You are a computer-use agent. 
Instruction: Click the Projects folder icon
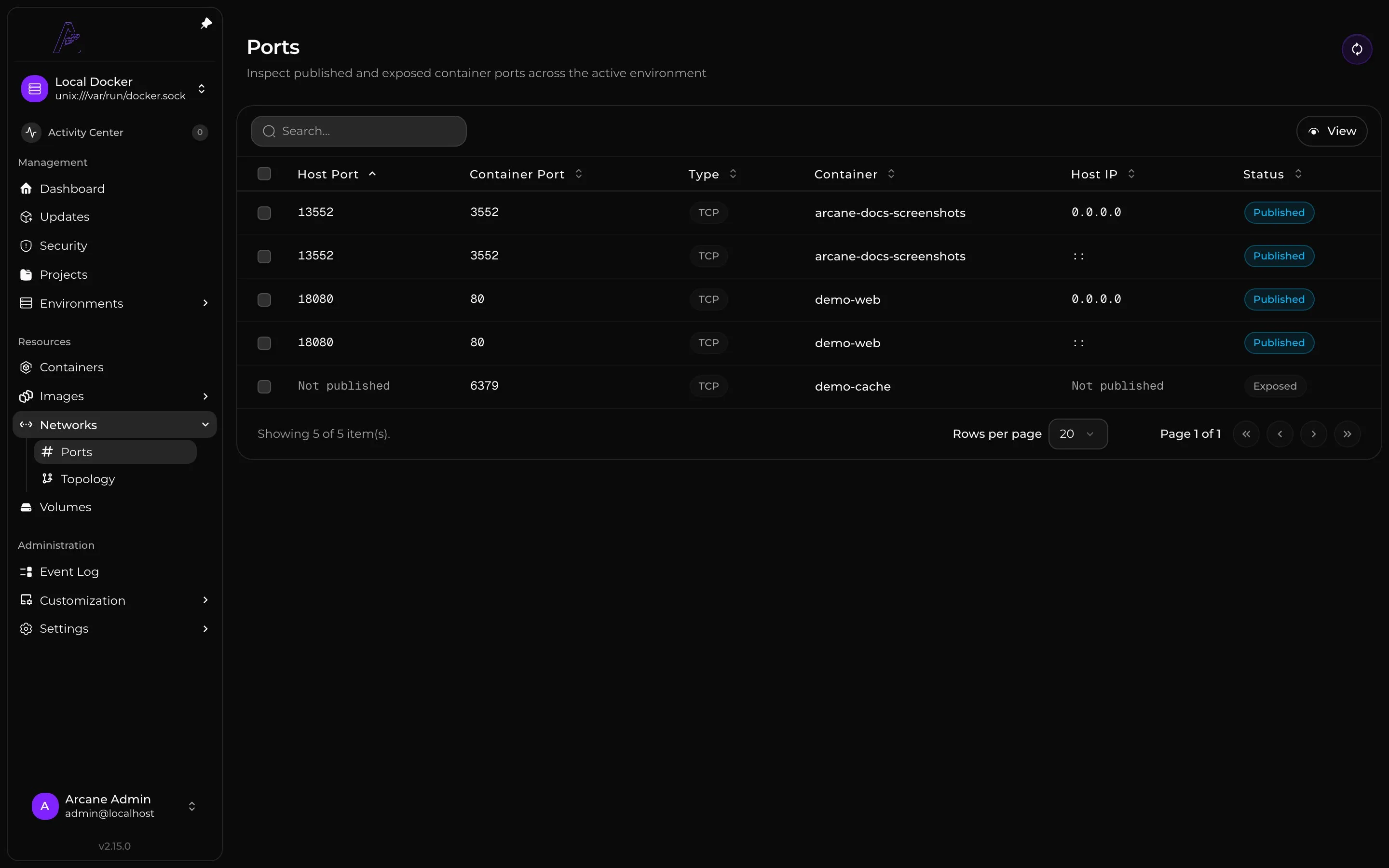(x=26, y=274)
